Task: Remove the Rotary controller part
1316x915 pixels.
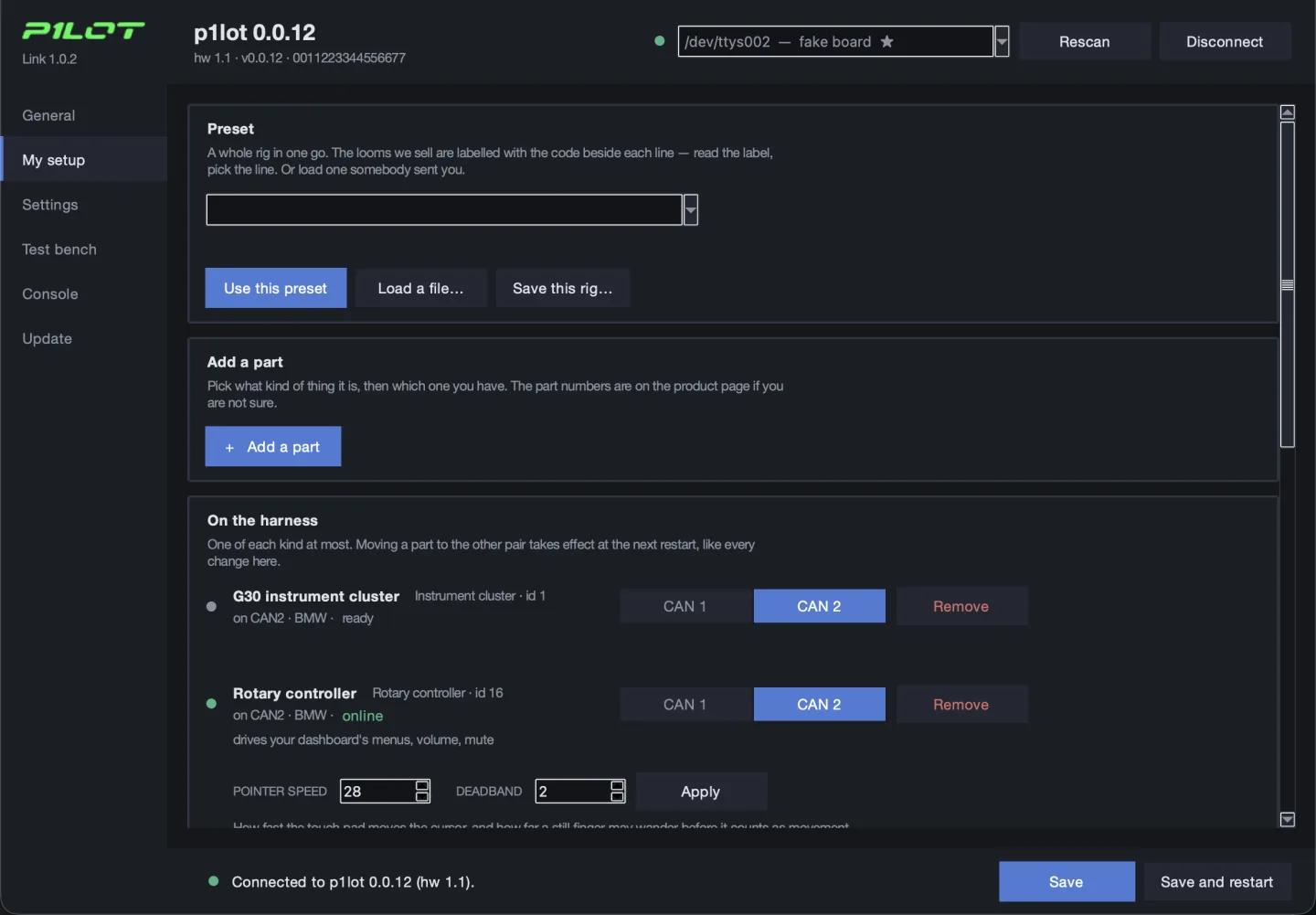Action: point(961,705)
